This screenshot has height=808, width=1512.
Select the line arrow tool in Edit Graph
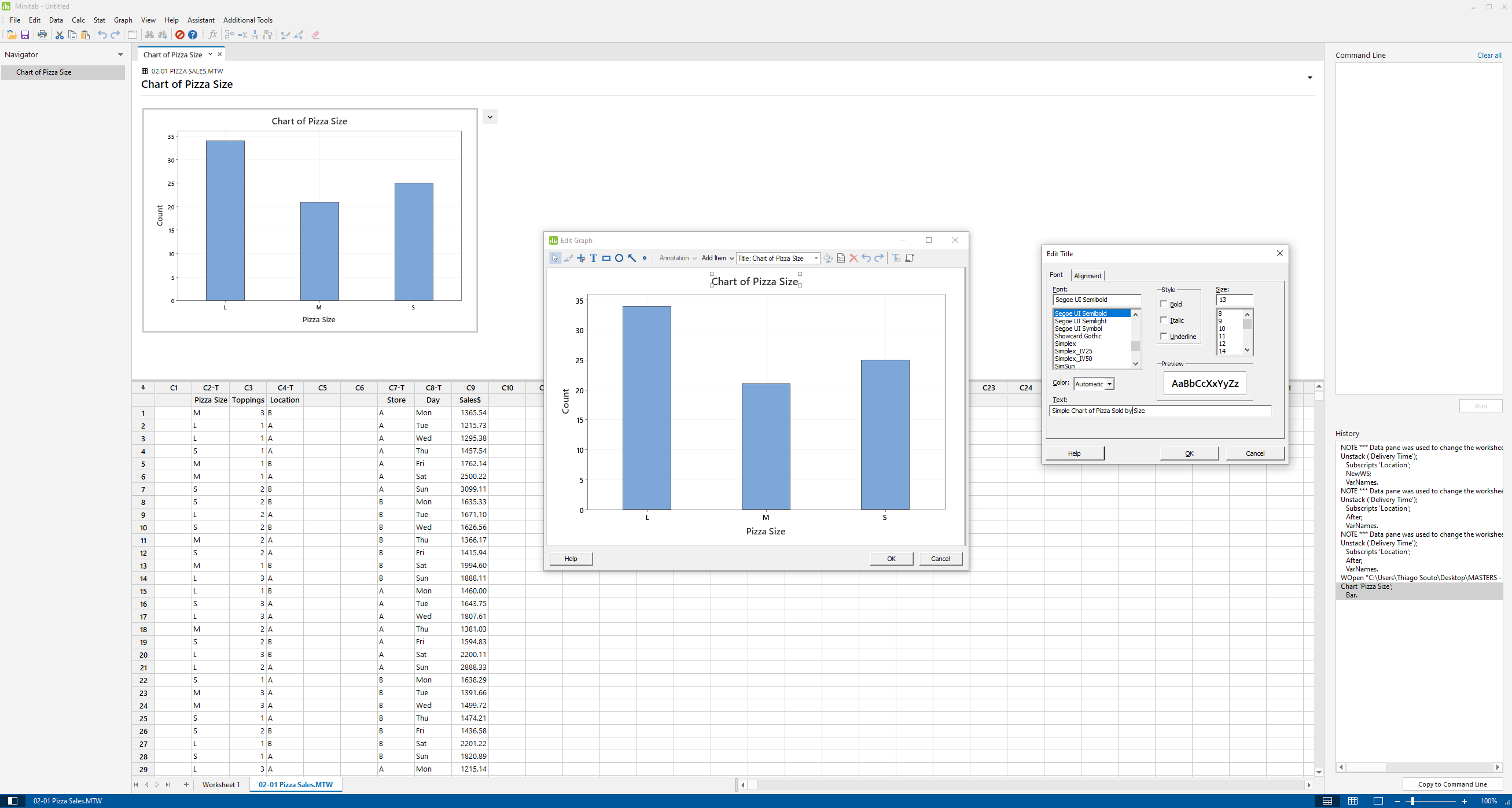click(632, 258)
